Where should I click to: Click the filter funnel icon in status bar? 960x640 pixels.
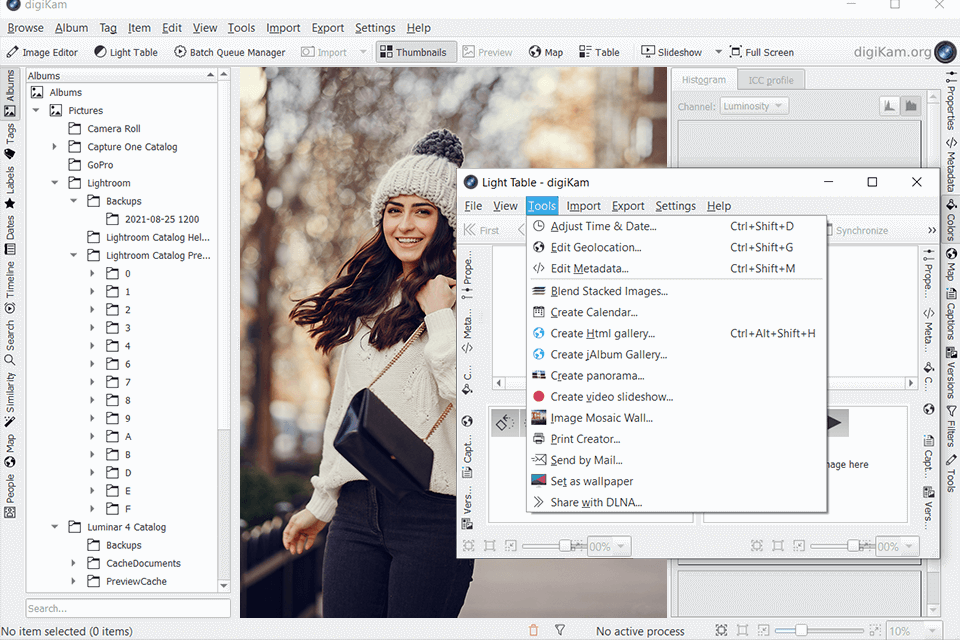[560, 631]
